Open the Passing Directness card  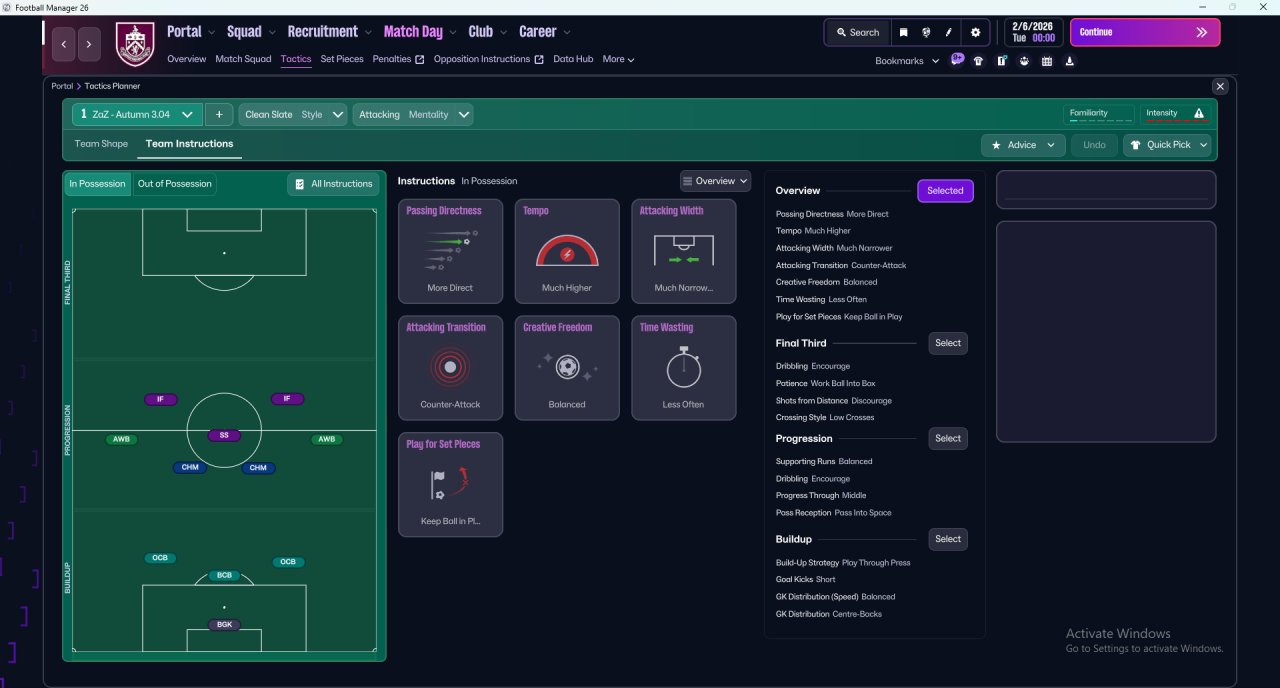point(450,251)
